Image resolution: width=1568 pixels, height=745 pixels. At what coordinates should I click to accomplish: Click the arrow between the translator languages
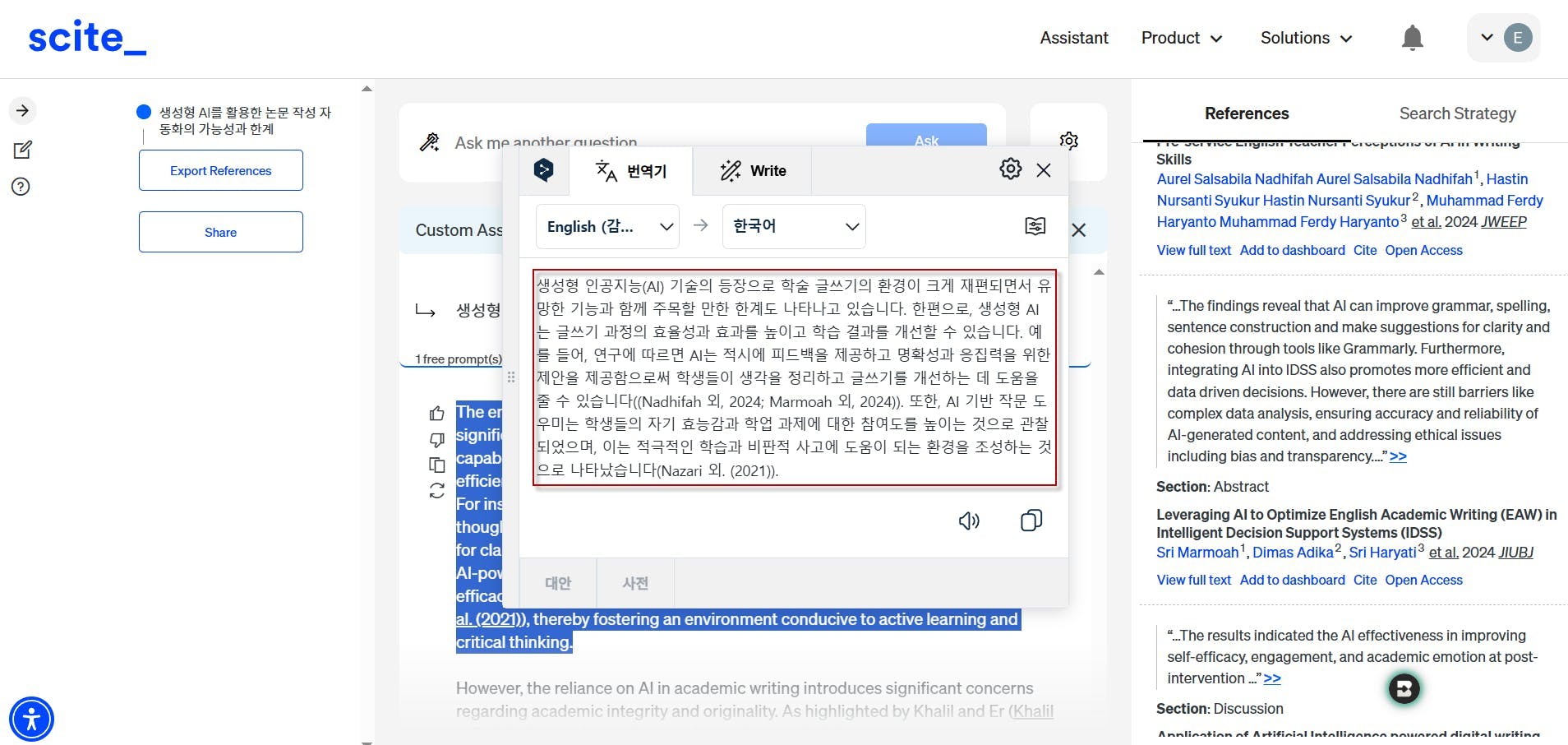(700, 225)
